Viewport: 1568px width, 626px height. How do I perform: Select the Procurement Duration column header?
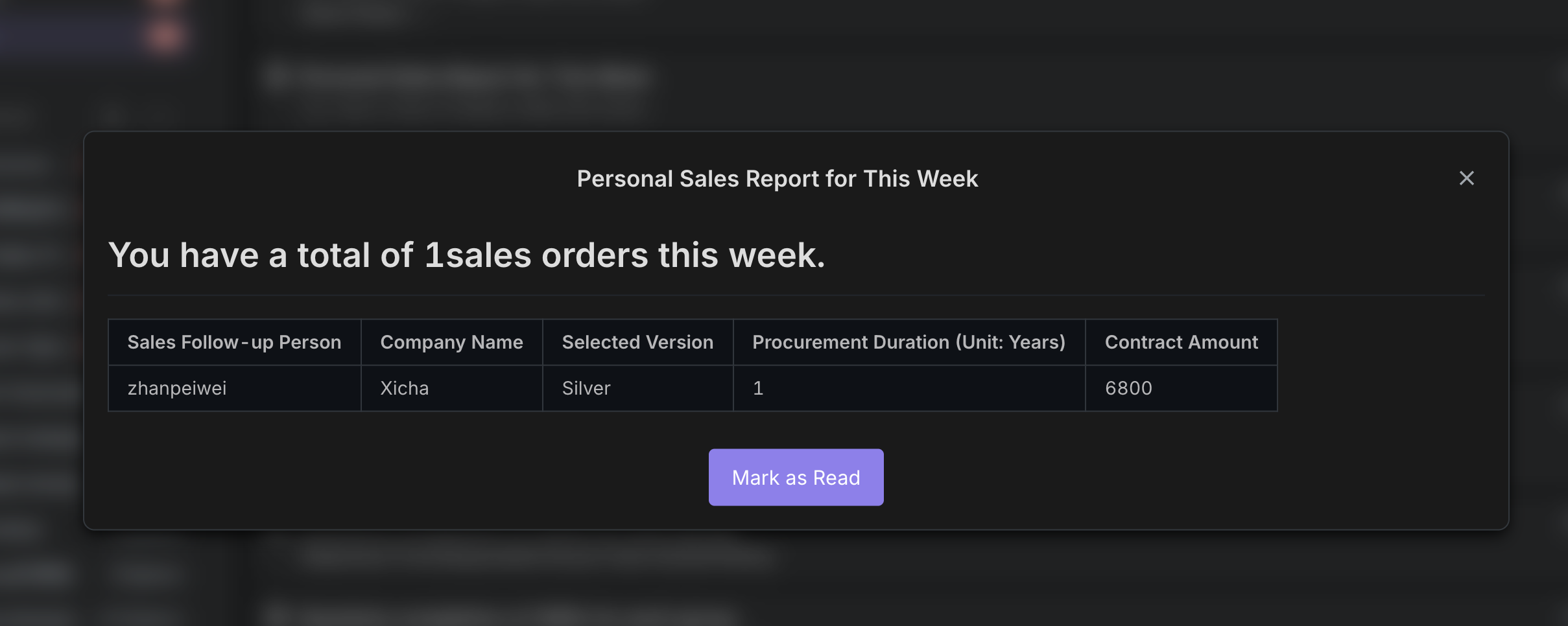pyautogui.click(x=909, y=342)
